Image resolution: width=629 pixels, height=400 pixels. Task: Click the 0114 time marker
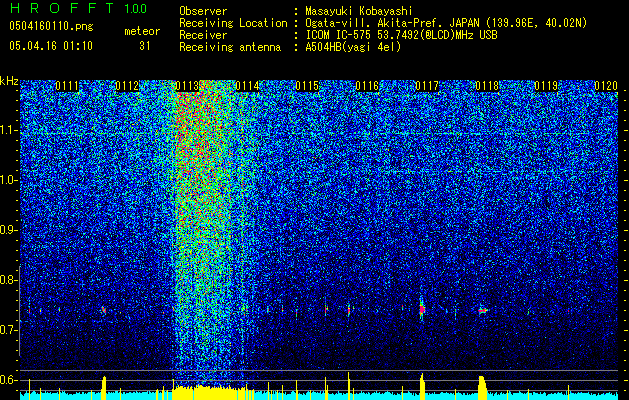click(x=247, y=86)
